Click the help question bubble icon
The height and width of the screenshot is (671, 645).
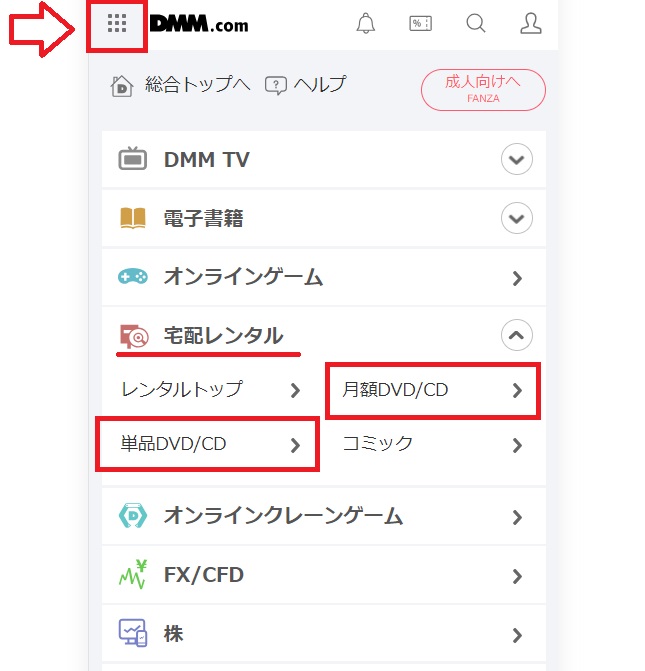click(276, 86)
